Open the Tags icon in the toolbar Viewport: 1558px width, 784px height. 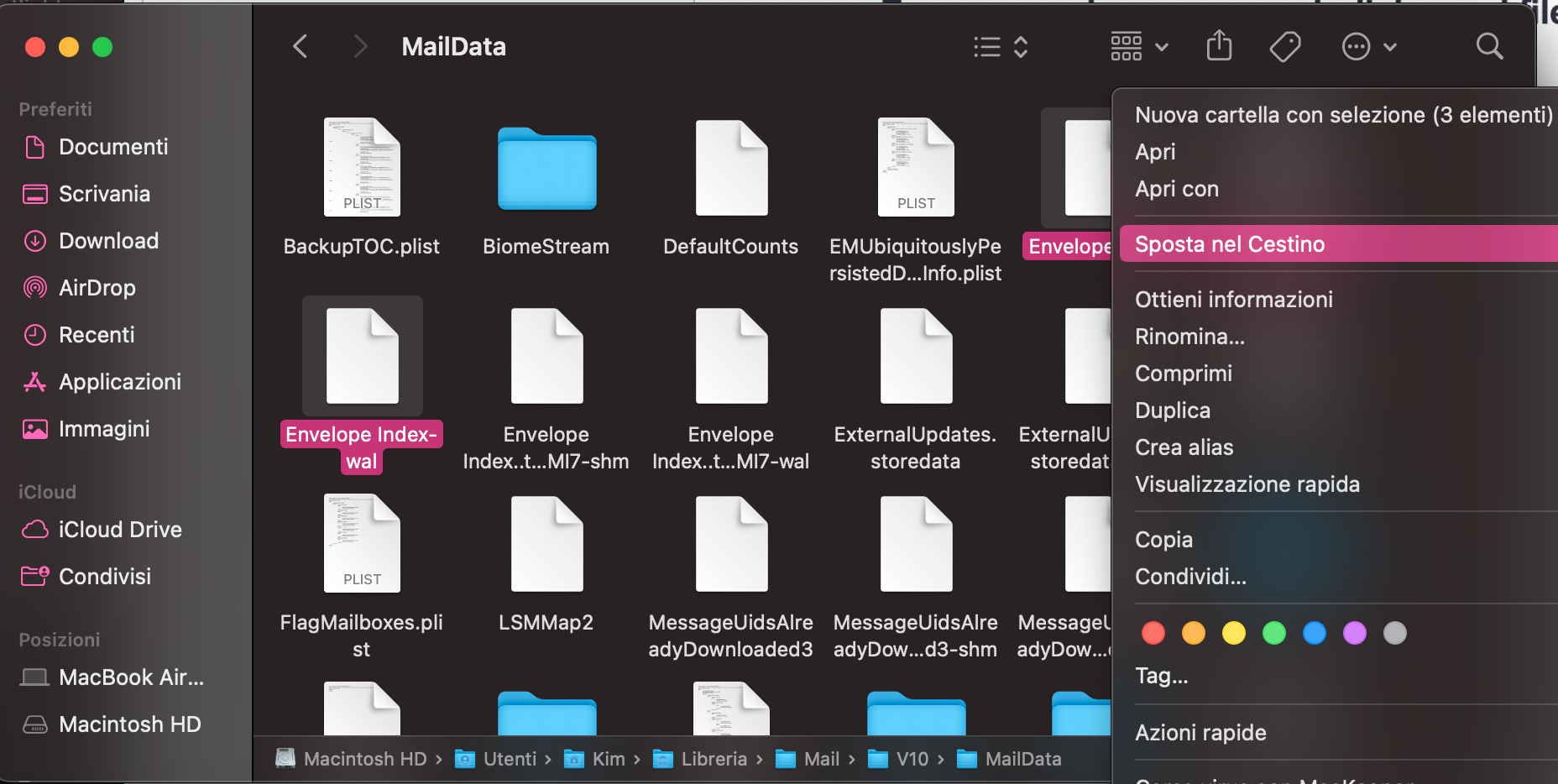[x=1284, y=46]
